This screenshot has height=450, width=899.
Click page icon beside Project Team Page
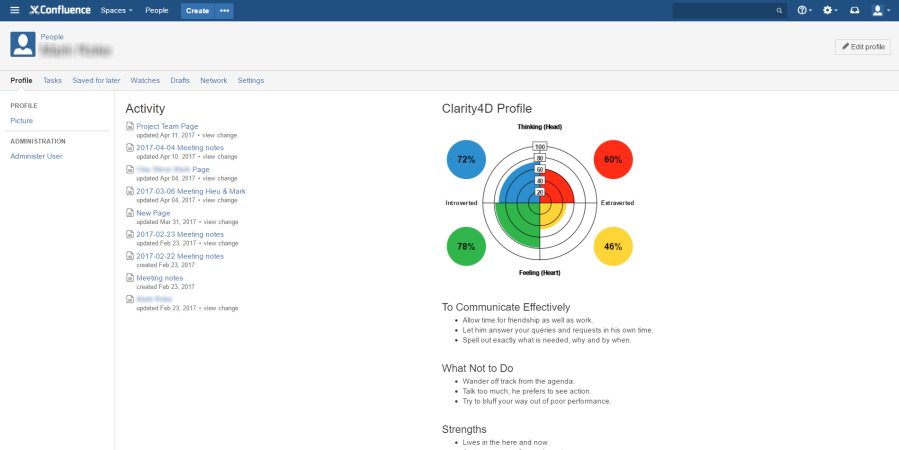point(130,126)
